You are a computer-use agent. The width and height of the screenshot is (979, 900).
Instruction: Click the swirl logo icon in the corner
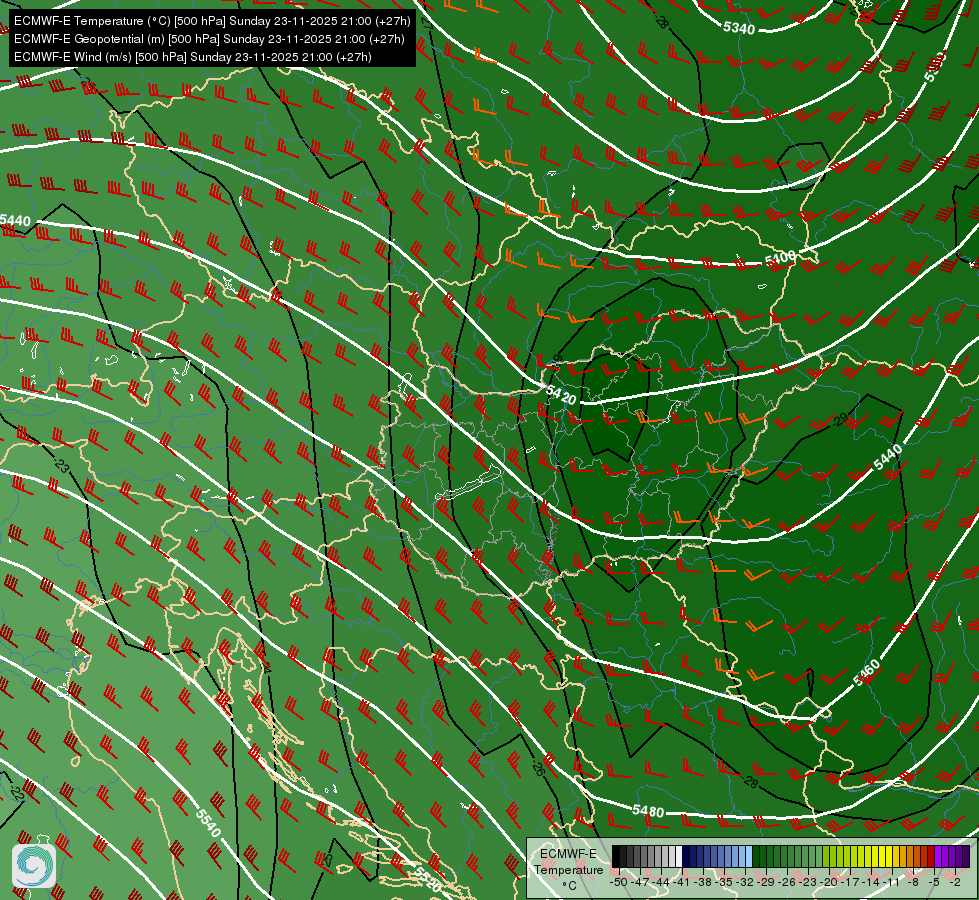[x=34, y=866]
